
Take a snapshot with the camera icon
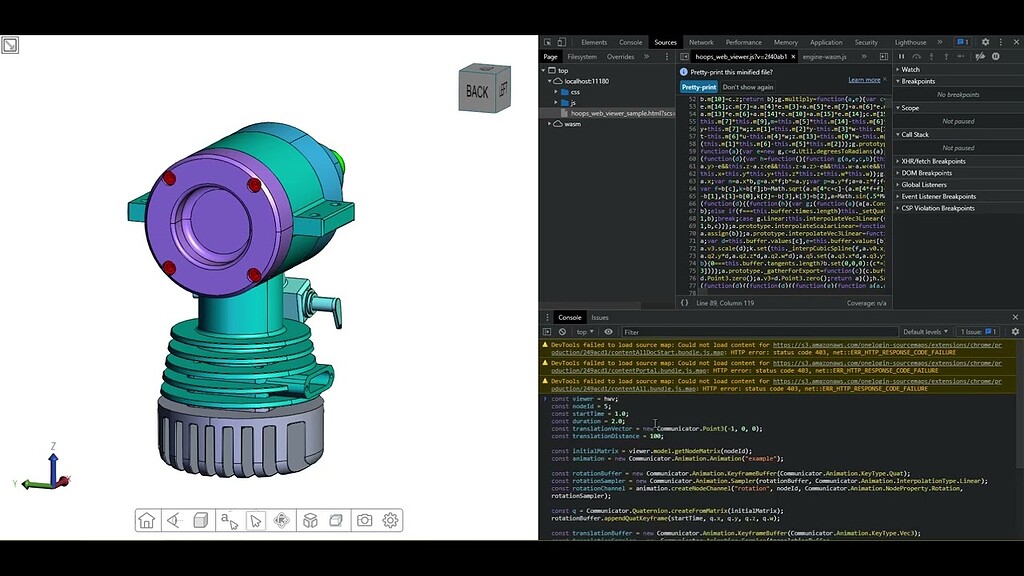(364, 520)
